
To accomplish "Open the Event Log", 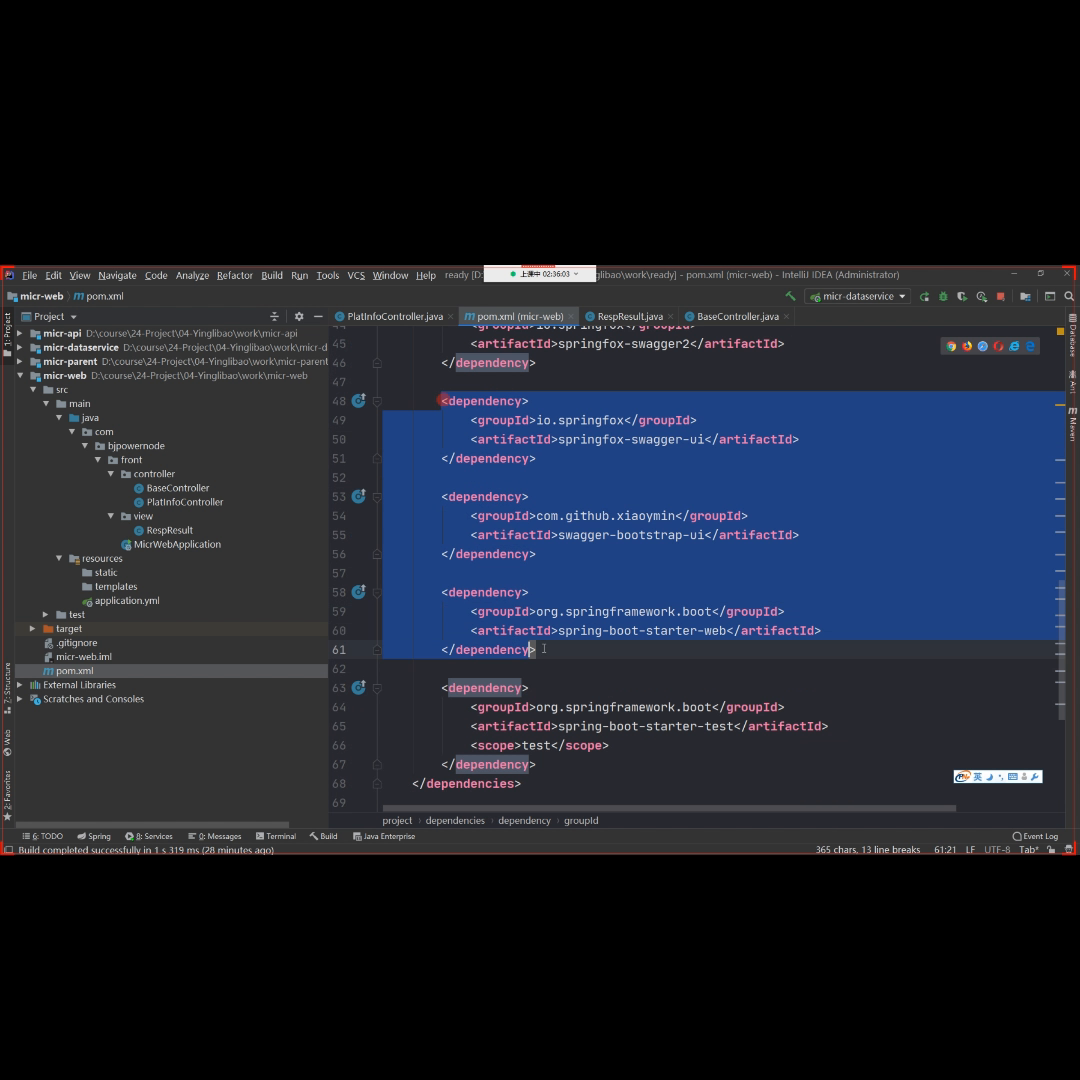I will [x=1035, y=837].
